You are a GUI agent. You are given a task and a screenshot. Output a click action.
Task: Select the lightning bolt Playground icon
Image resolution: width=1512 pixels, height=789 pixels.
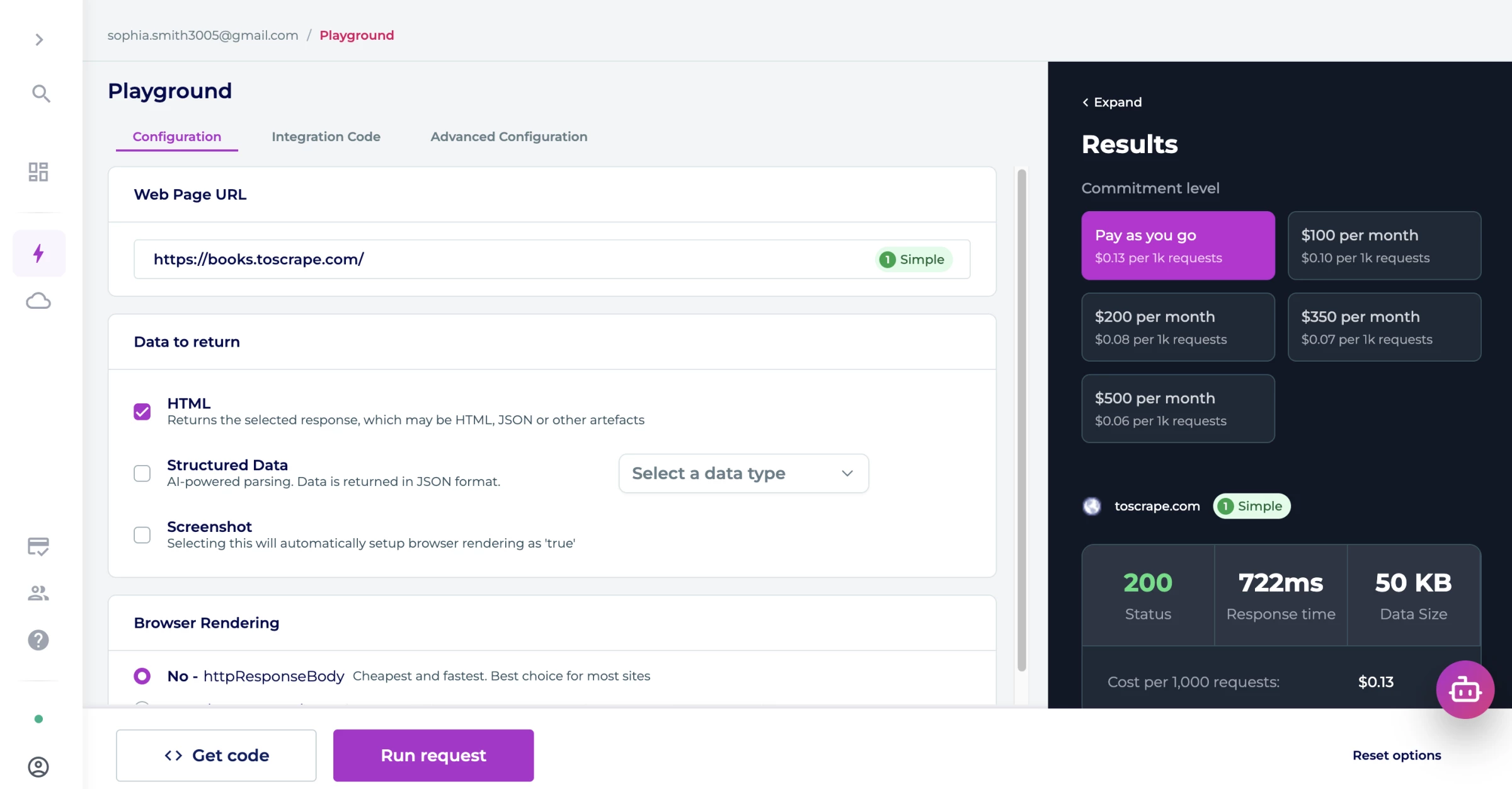38,253
